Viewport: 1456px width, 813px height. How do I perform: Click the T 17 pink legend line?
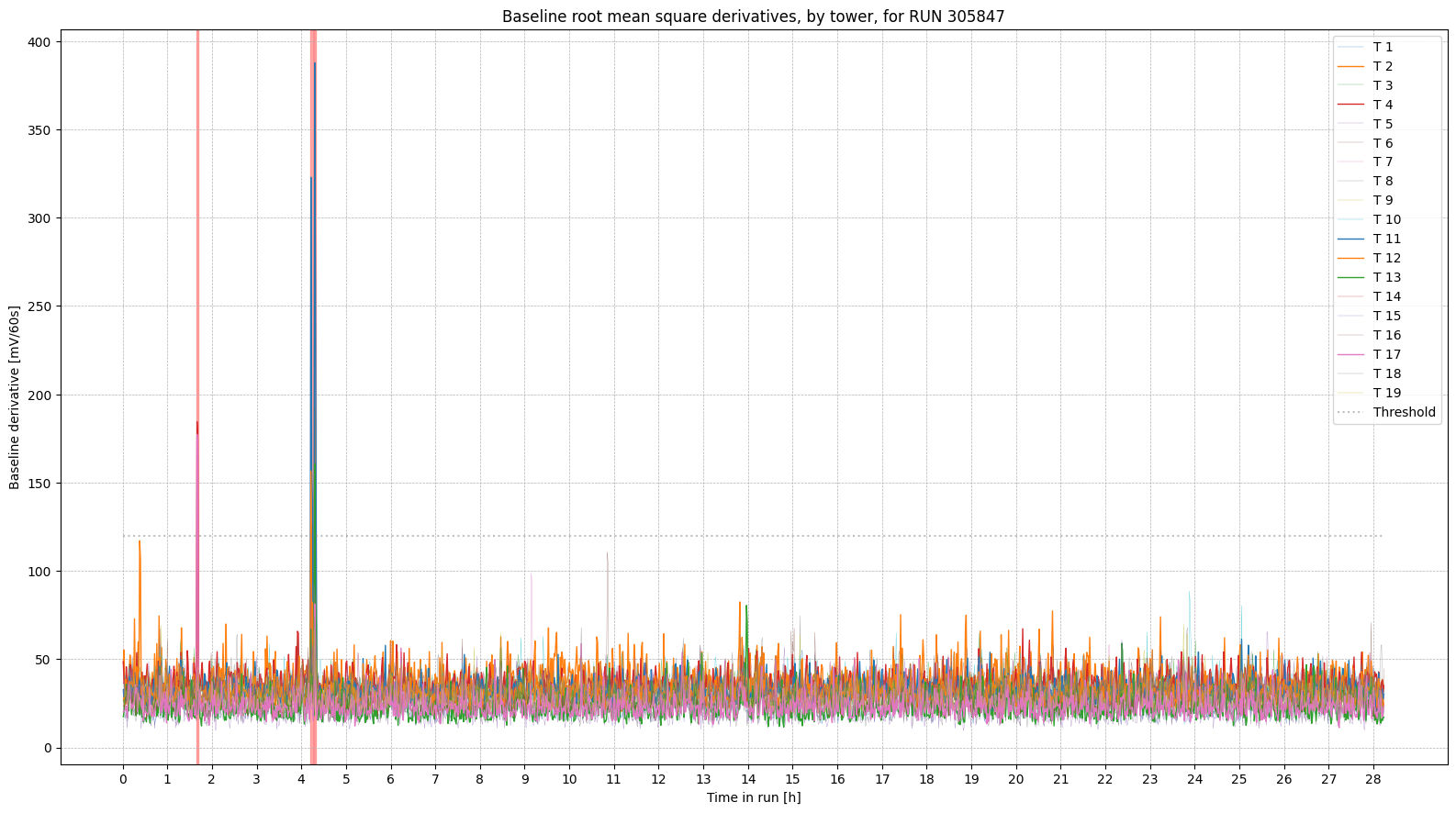click(1351, 354)
